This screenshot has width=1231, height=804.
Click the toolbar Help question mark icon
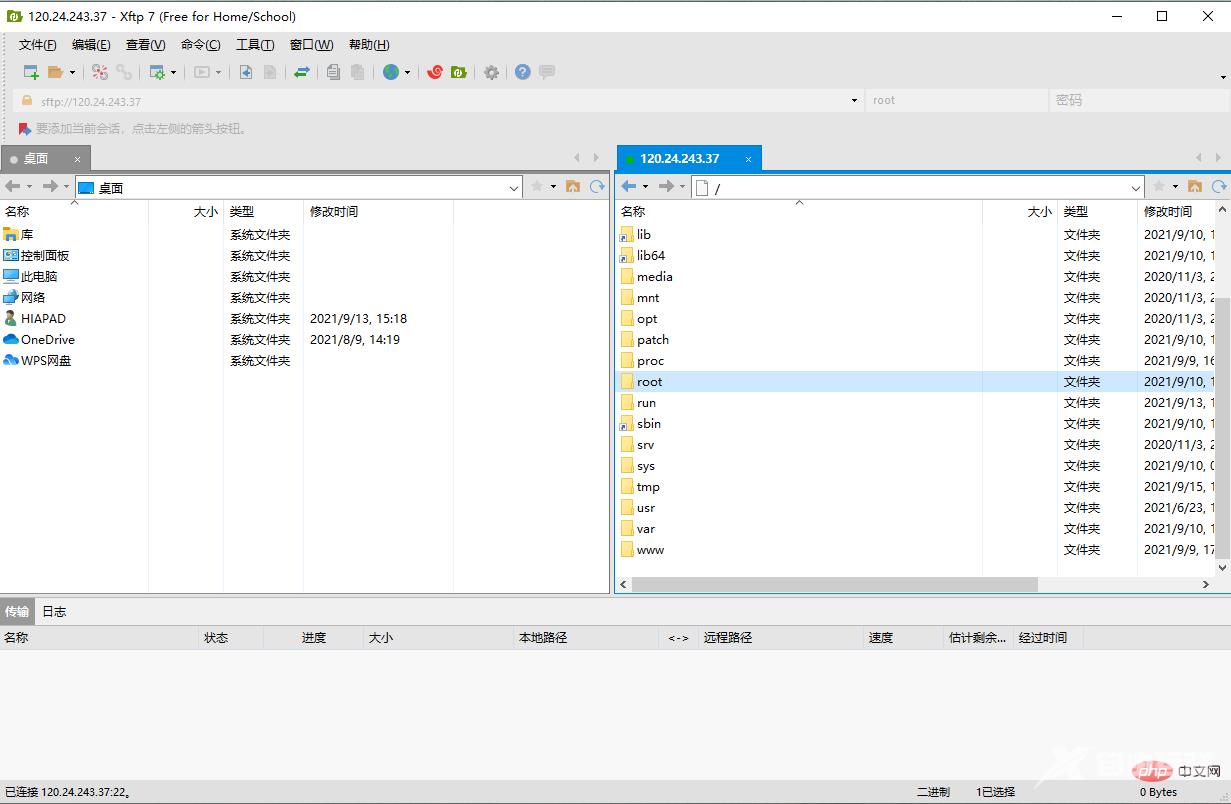(x=520, y=71)
